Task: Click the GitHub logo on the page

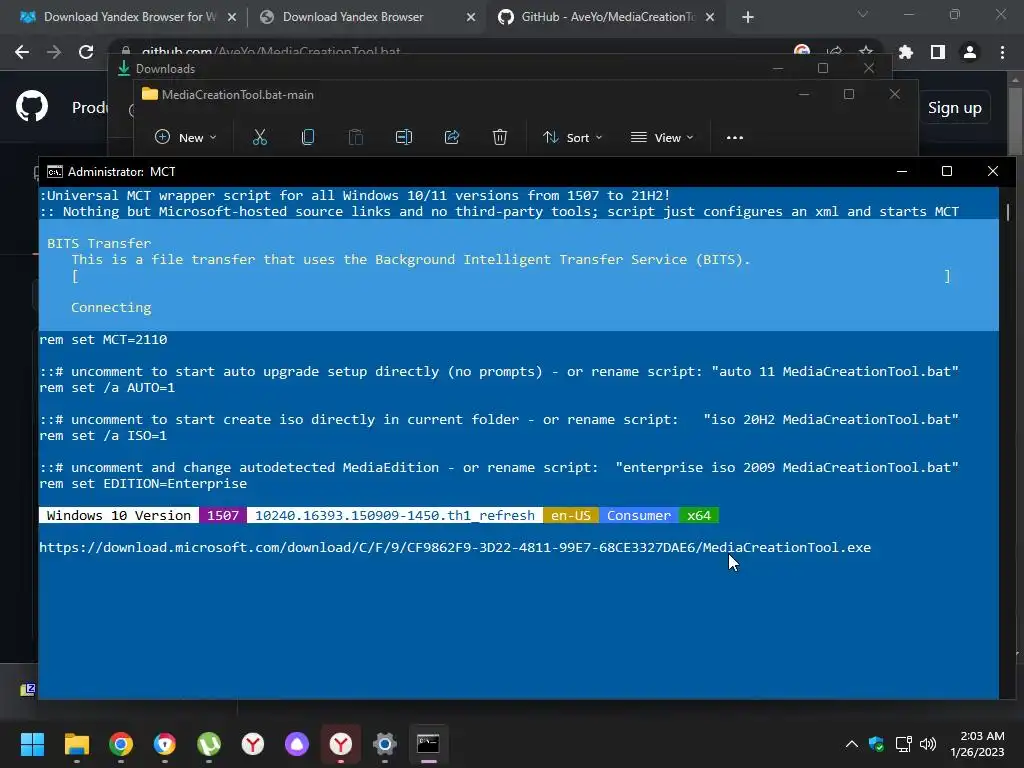Action: click(x=32, y=106)
